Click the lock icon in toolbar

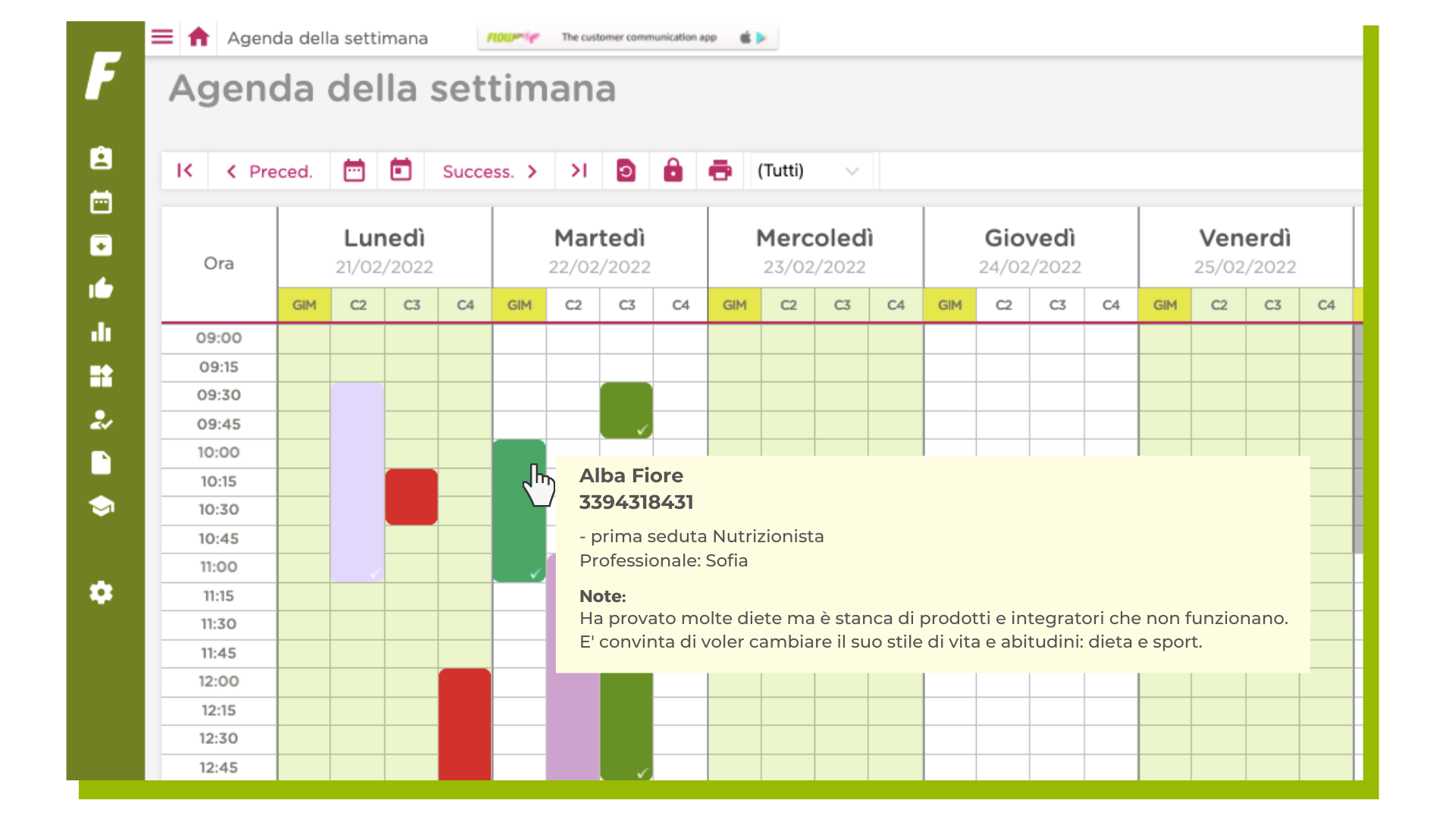pyautogui.click(x=673, y=171)
